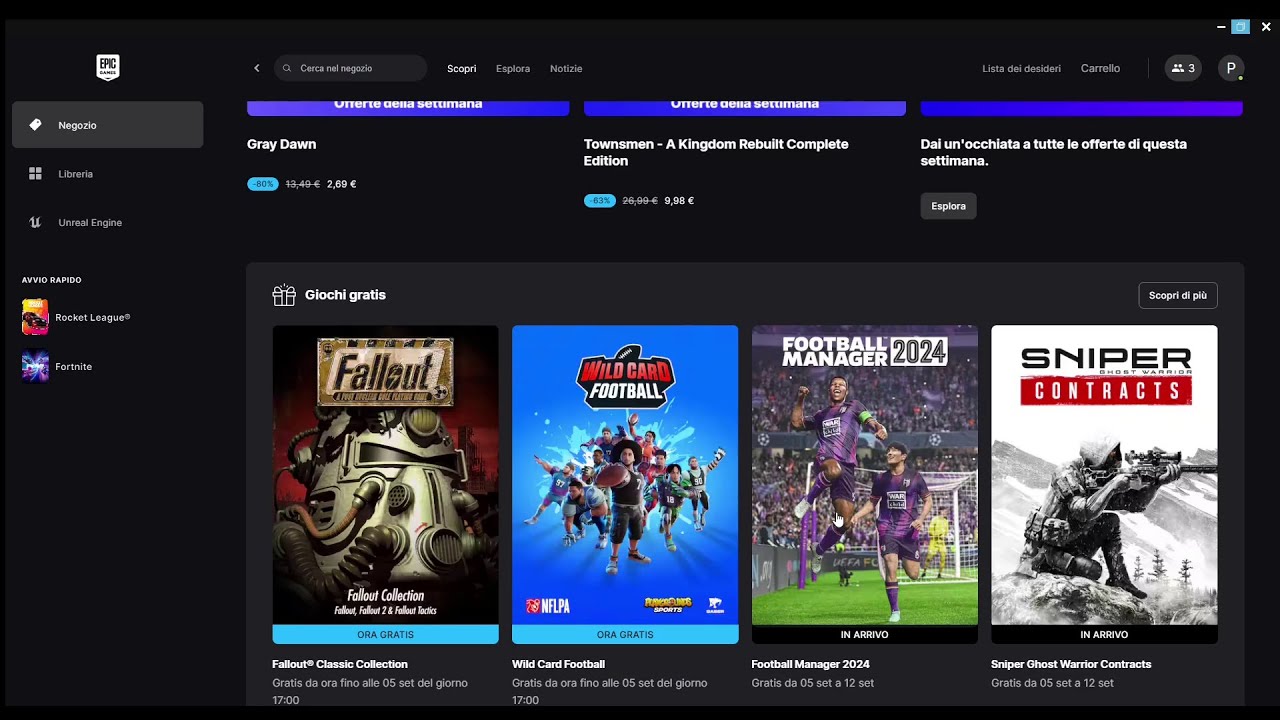Viewport: 1280px width, 720px height.
Task: Click the Fallout® Classic Collection title text
Action: coord(340,664)
